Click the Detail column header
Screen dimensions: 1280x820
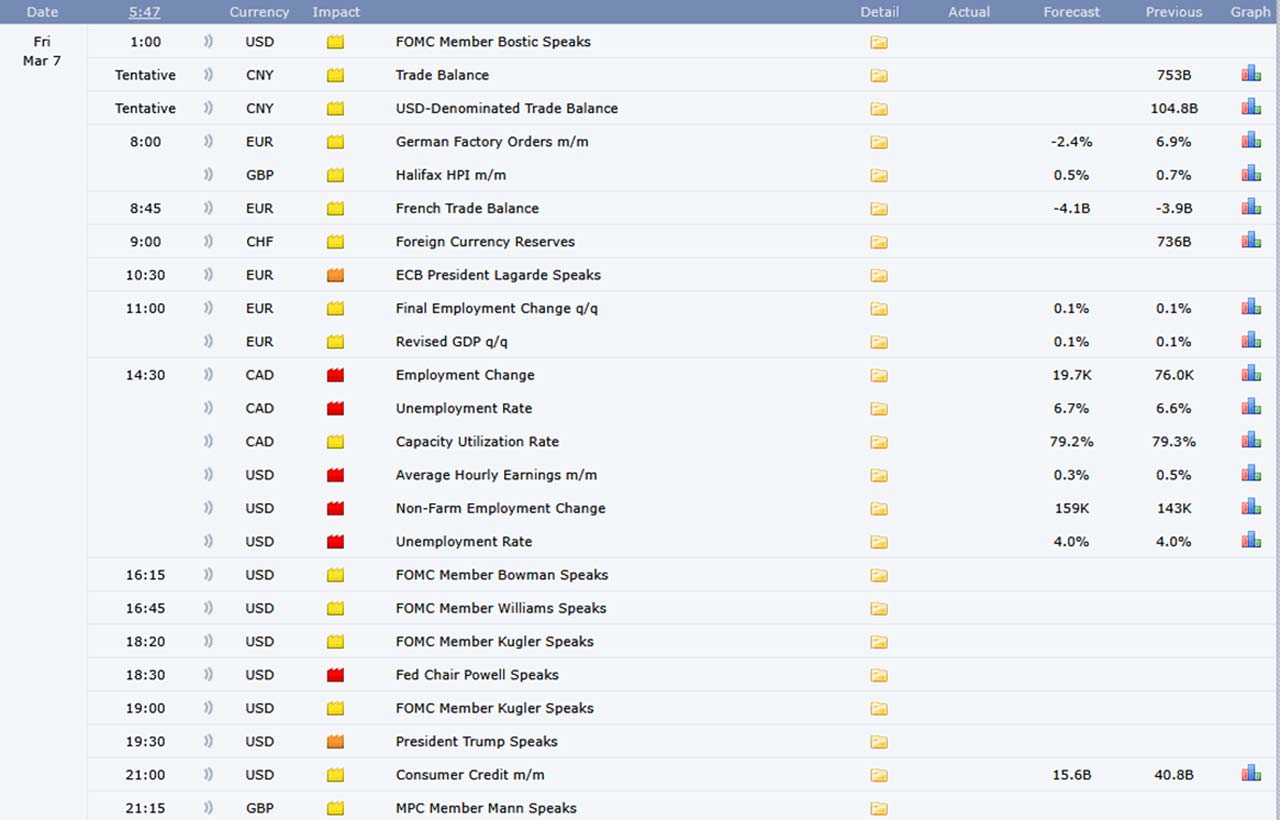point(879,12)
